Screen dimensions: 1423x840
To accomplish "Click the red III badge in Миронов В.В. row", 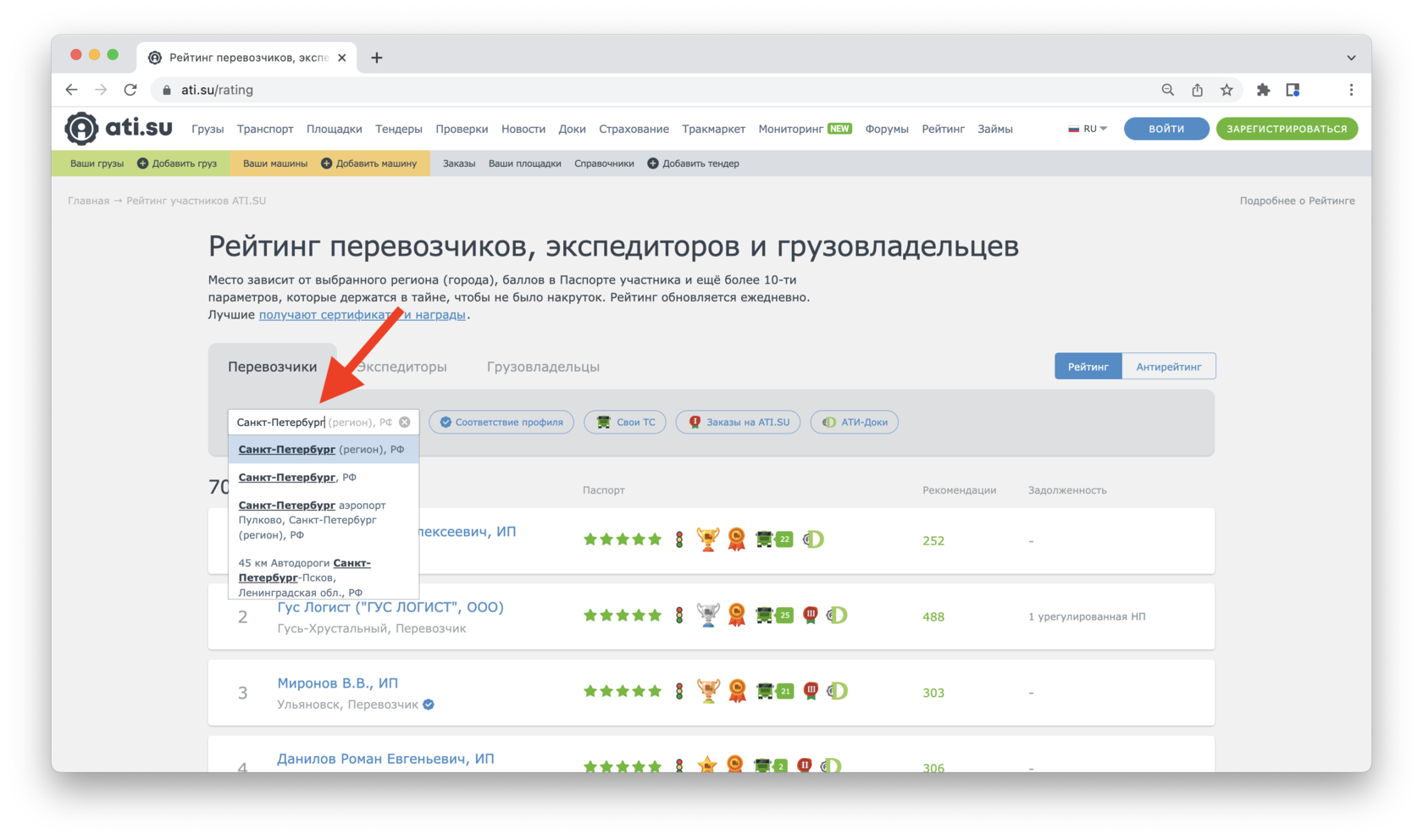I will pyautogui.click(x=811, y=691).
